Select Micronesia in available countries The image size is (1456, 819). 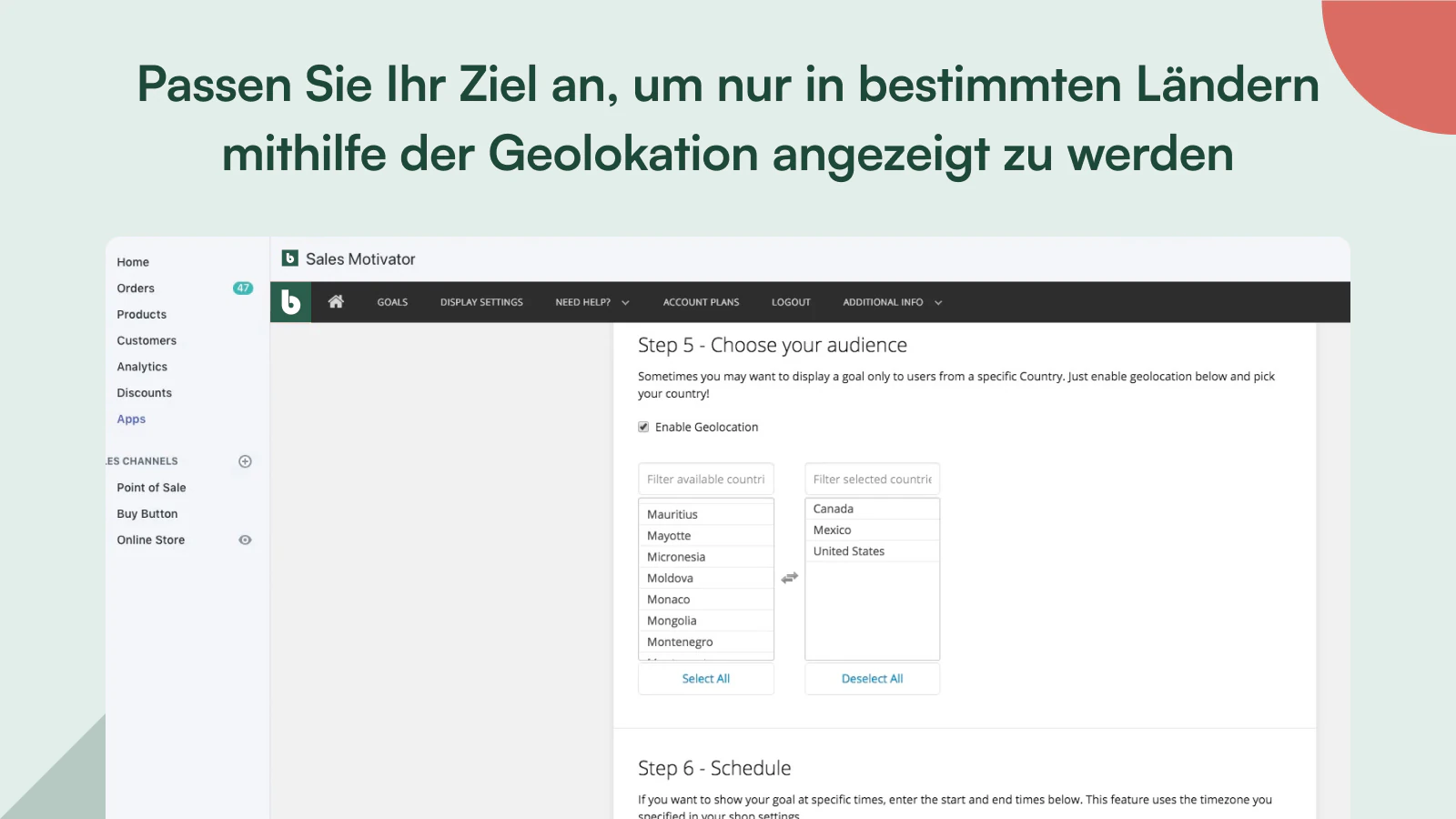coord(706,557)
